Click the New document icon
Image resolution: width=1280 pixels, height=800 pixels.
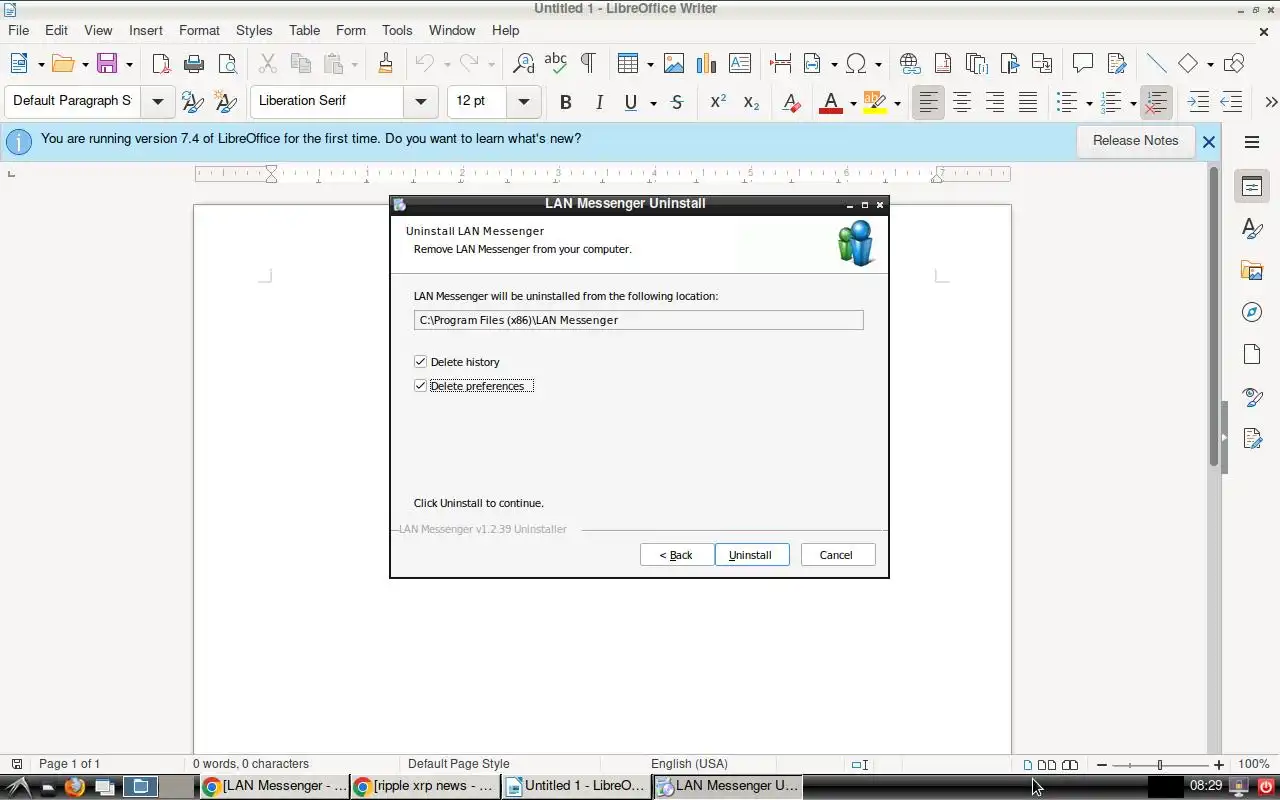pos(19,64)
